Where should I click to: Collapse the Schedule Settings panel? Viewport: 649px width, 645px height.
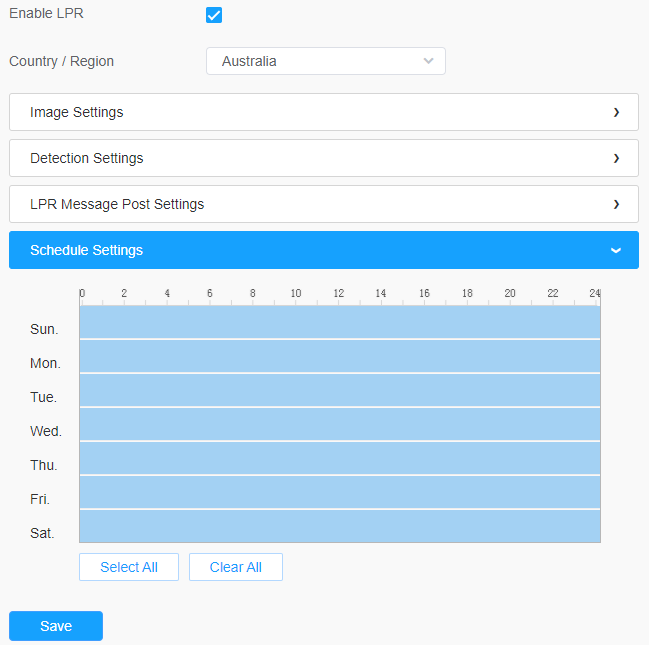pos(323,250)
